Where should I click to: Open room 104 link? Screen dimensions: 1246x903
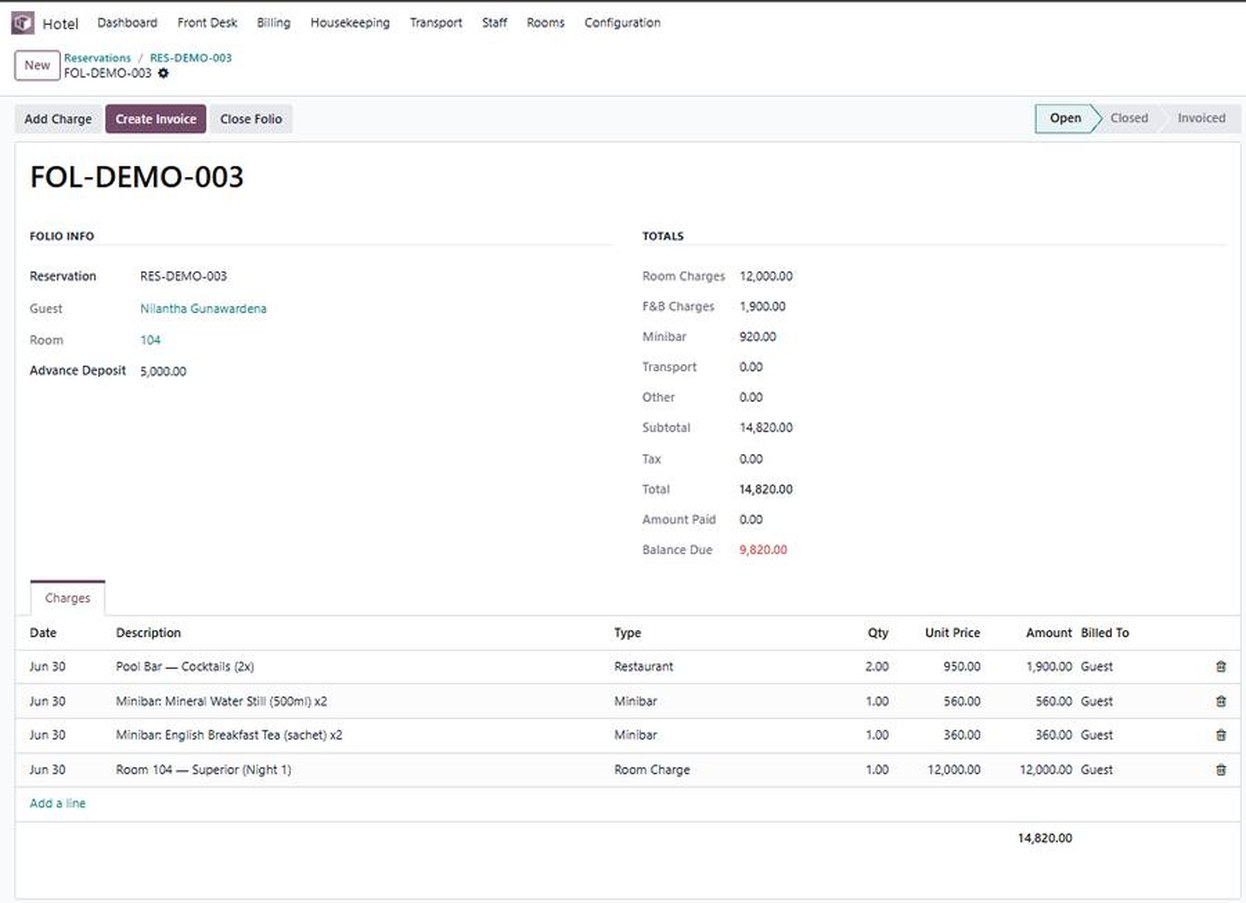point(150,340)
